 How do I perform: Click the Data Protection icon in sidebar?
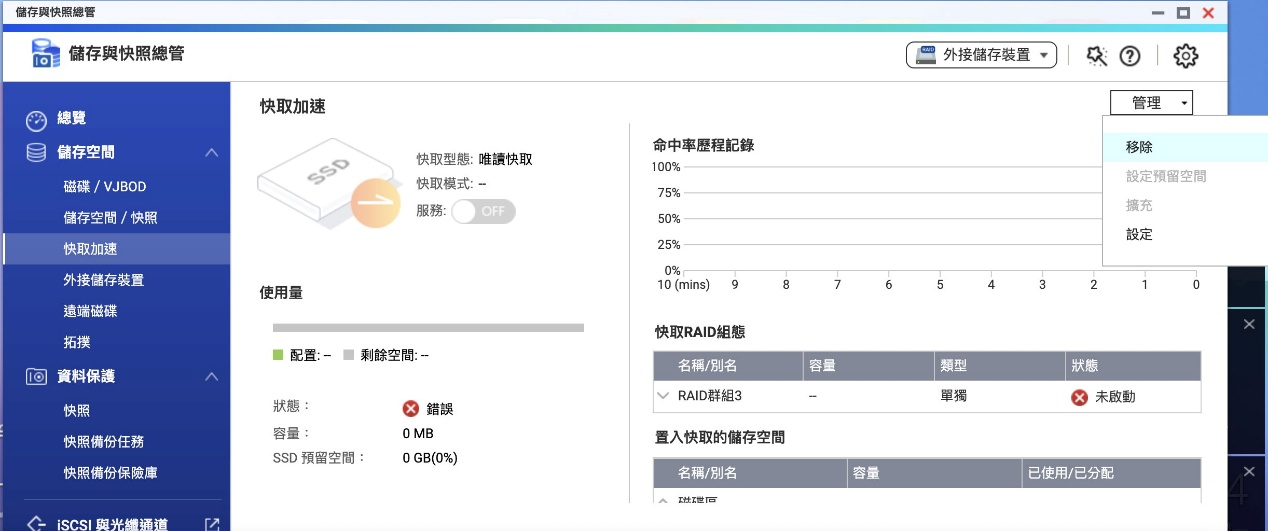coord(36,377)
